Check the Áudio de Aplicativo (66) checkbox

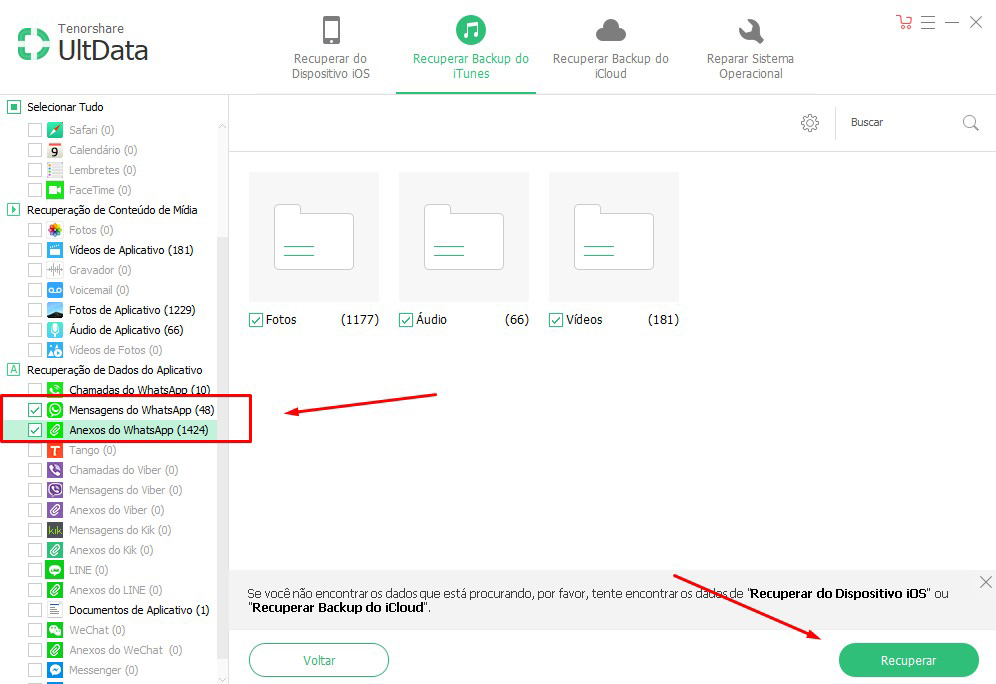click(x=35, y=330)
